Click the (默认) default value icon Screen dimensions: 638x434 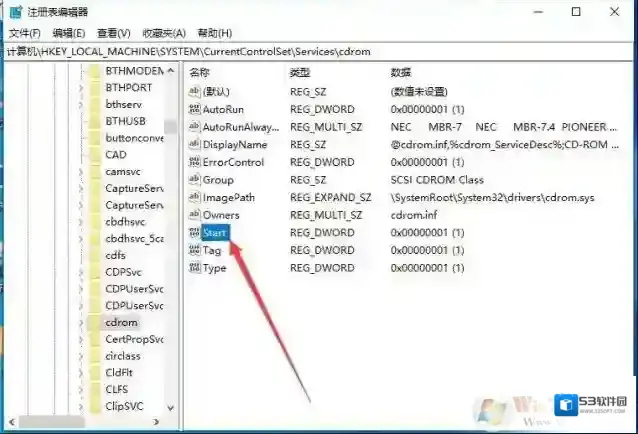[194, 91]
